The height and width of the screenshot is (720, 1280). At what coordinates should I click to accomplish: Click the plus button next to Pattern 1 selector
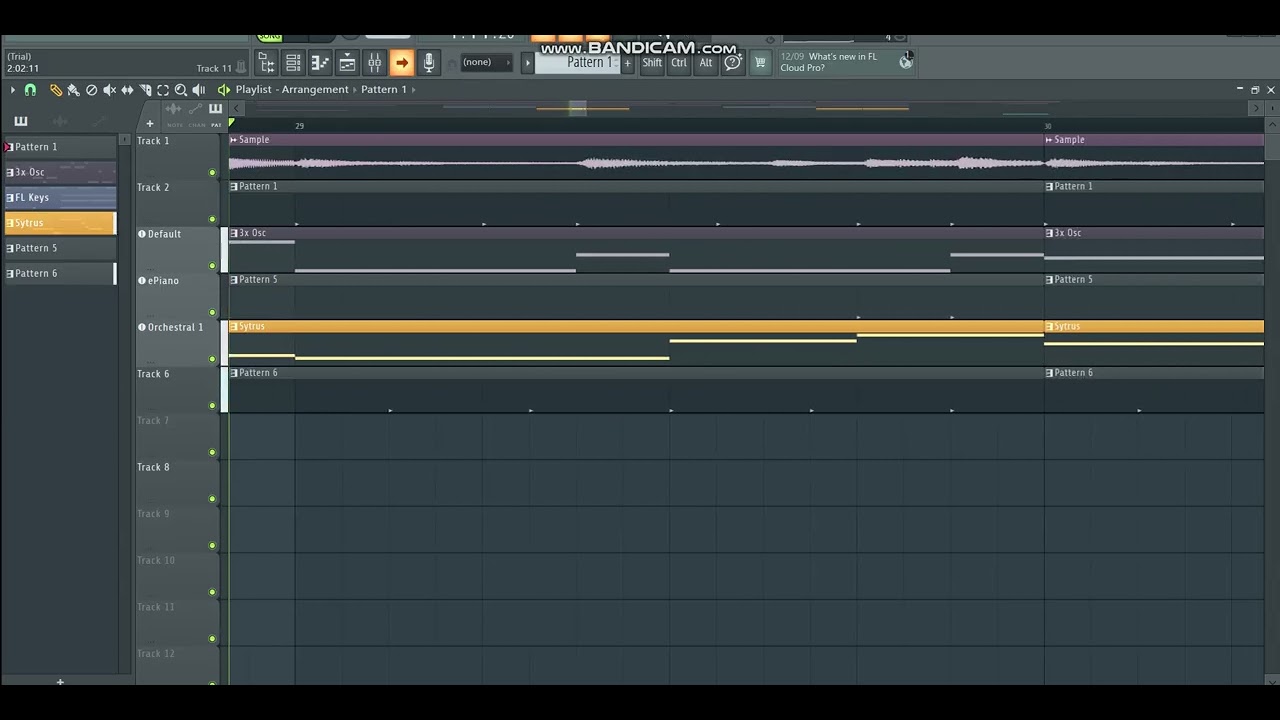click(627, 63)
